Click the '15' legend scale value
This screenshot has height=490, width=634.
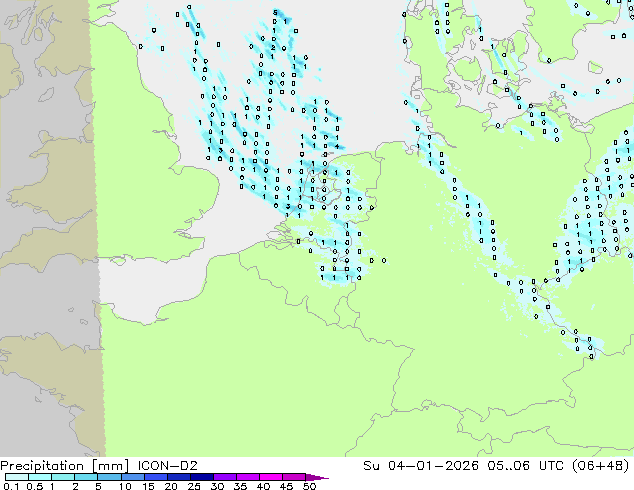tap(148, 486)
